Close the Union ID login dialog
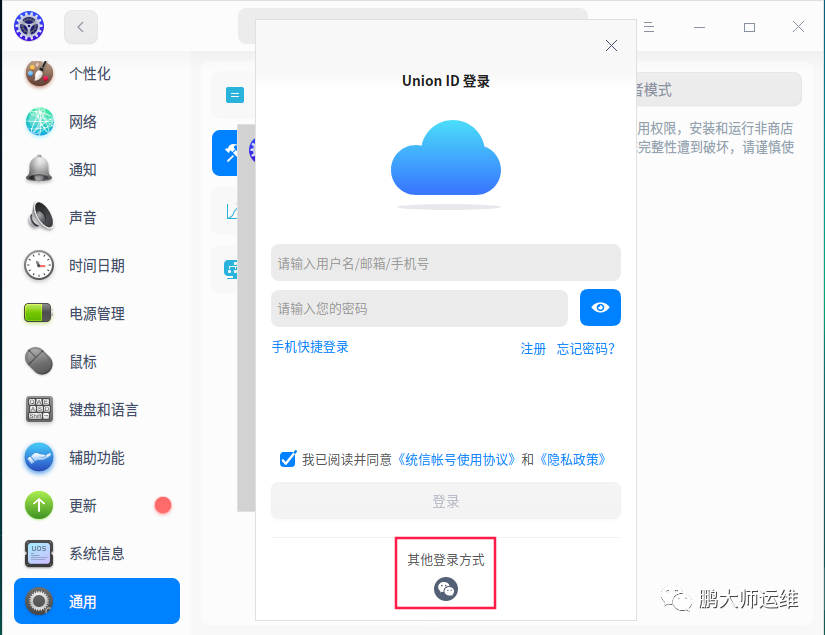This screenshot has width=825, height=635. pos(611,46)
